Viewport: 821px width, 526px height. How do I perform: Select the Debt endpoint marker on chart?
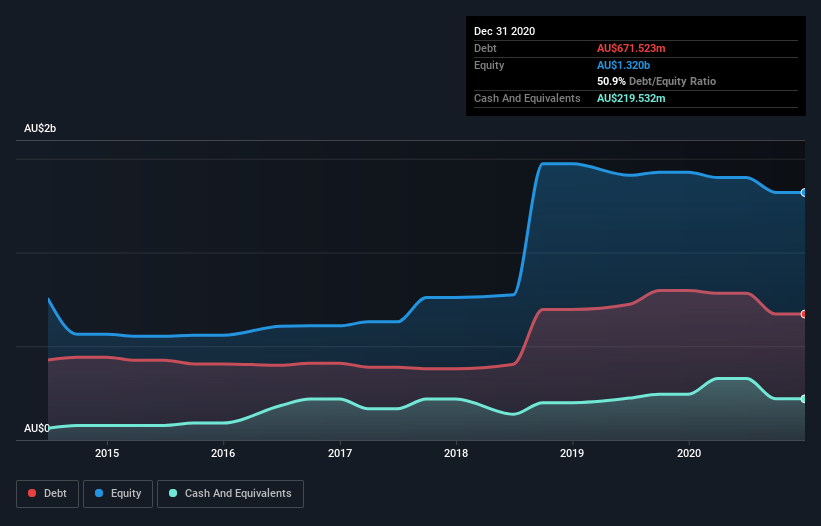tap(804, 314)
